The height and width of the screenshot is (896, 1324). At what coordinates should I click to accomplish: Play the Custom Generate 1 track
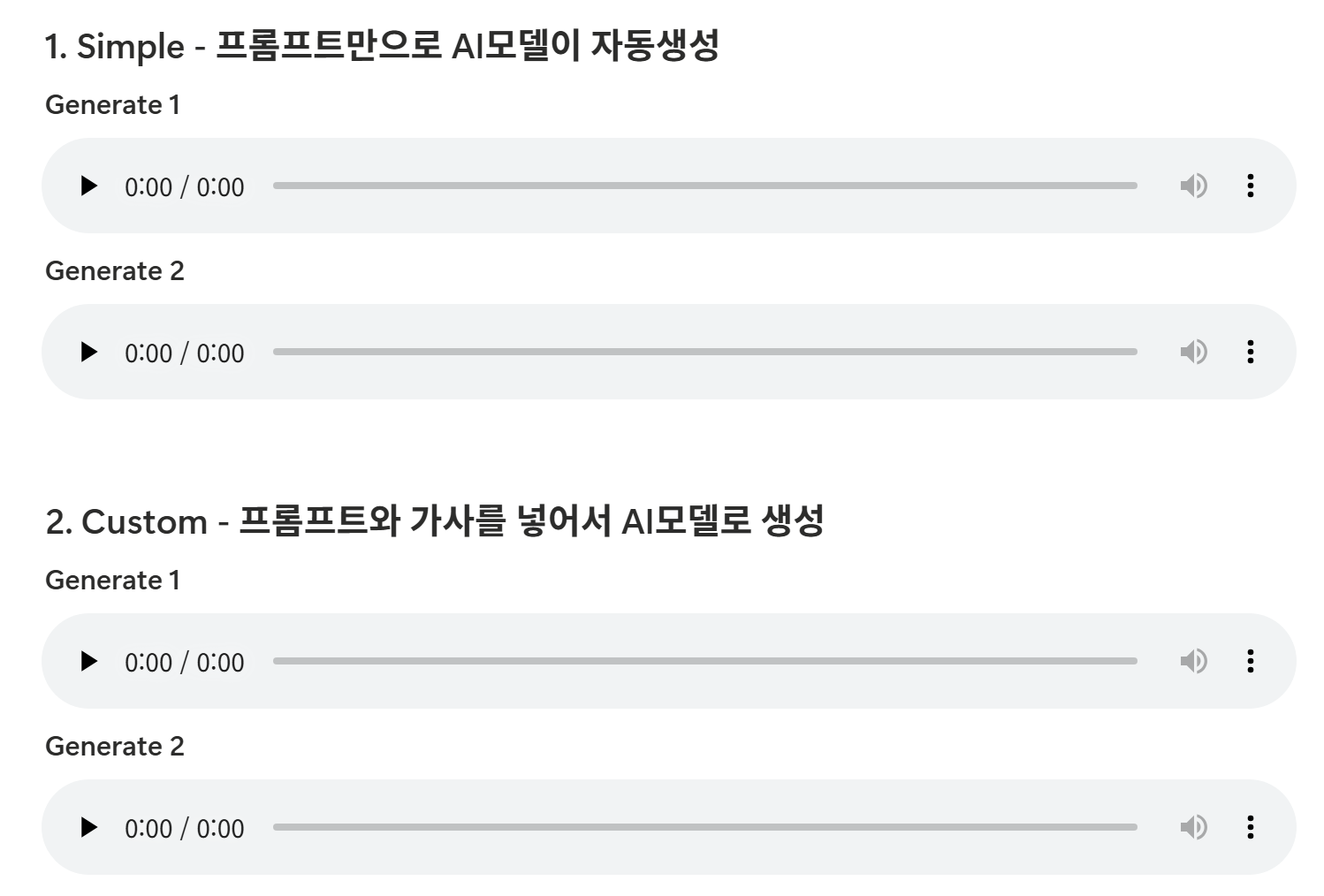[x=88, y=661]
